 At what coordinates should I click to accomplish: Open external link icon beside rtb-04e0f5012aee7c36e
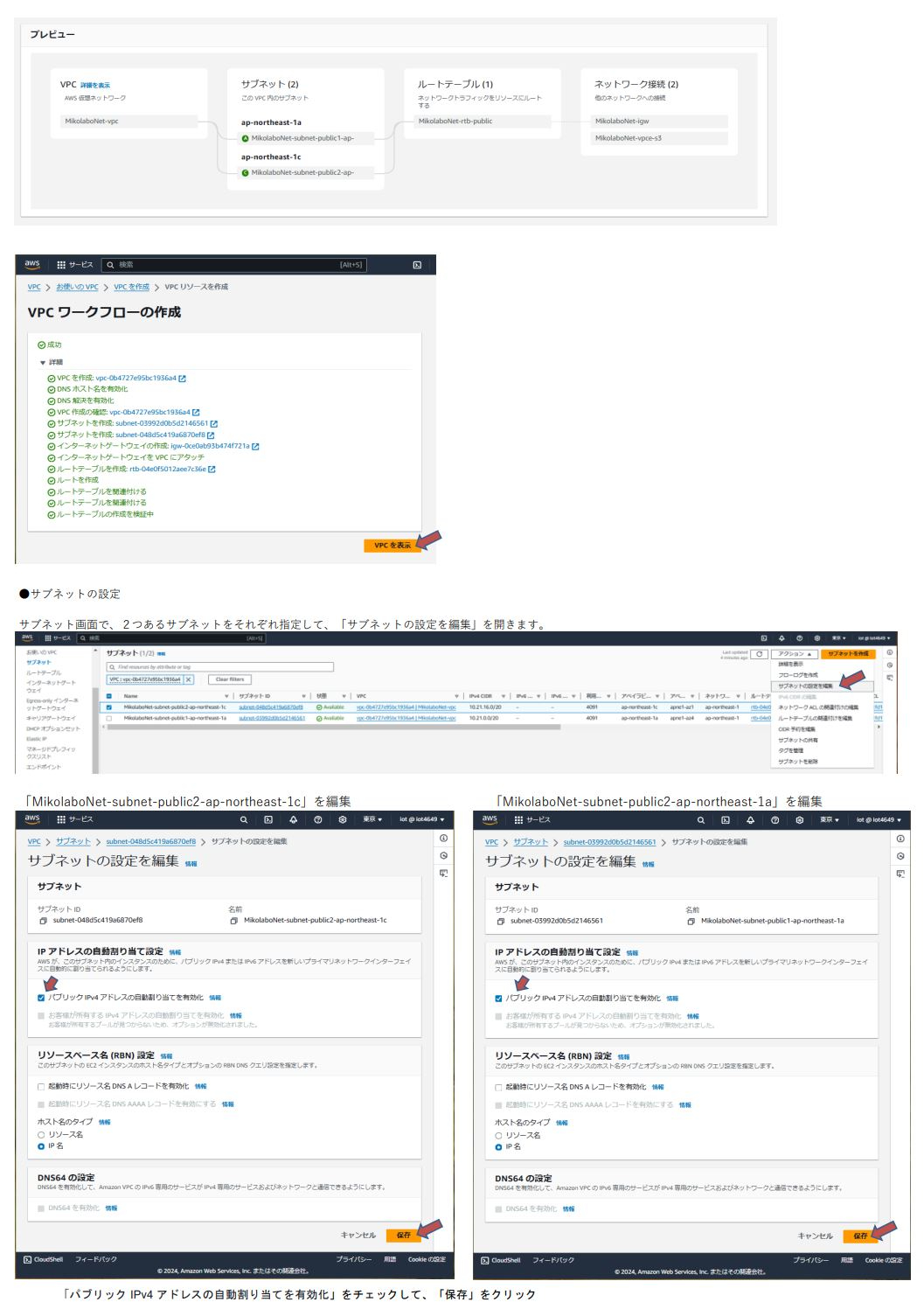pyautogui.click(x=212, y=469)
